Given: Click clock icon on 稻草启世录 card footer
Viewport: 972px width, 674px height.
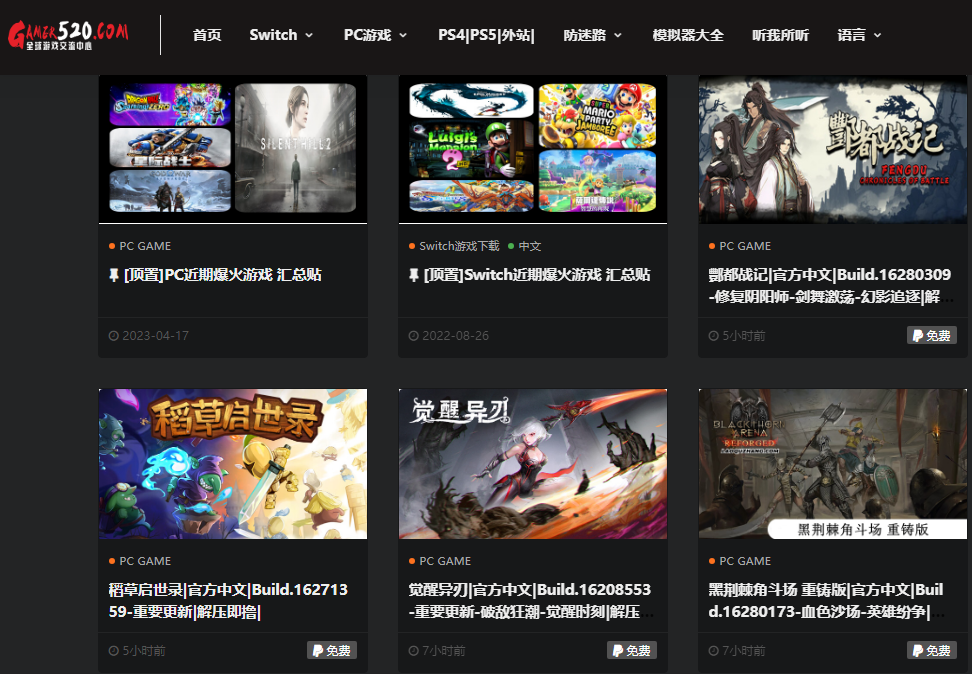Looking at the screenshot, I should tap(113, 651).
